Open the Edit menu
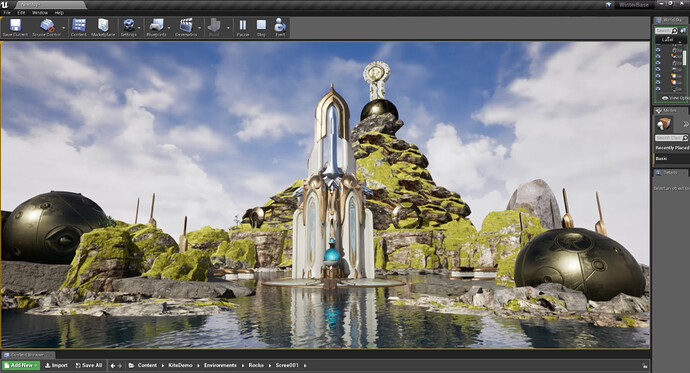Screen dimensions: 690x373 click(21, 13)
